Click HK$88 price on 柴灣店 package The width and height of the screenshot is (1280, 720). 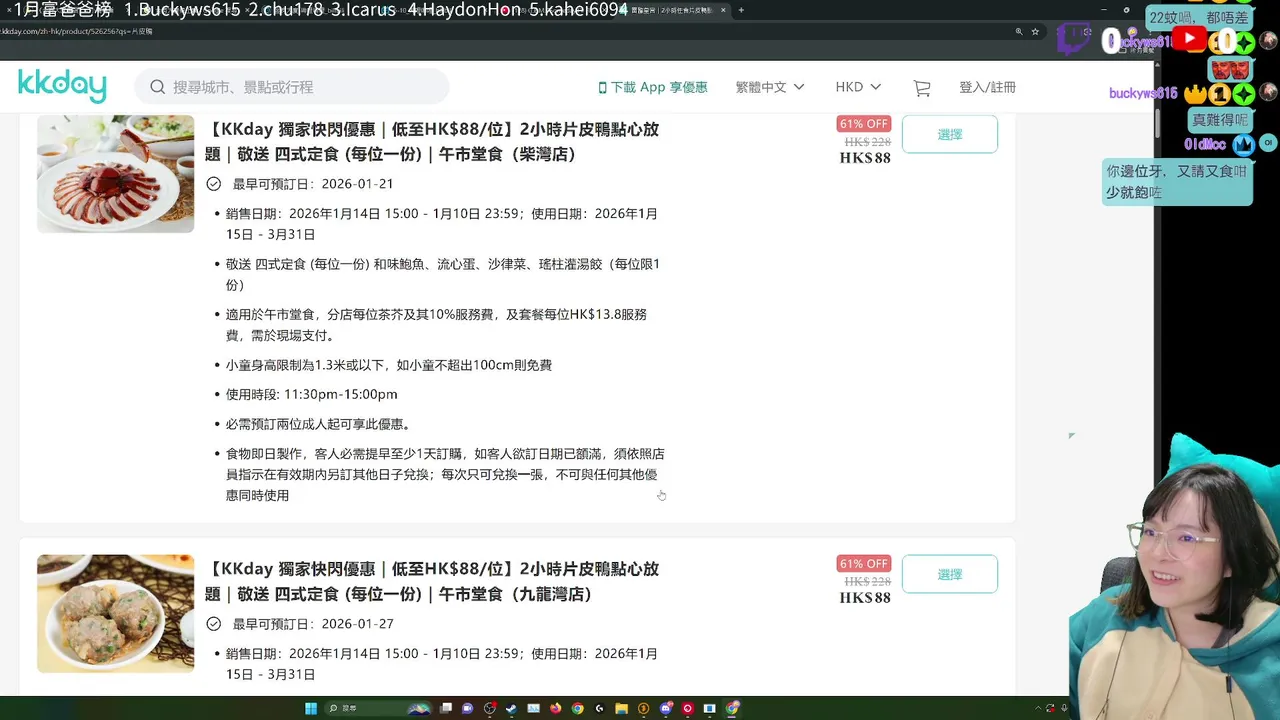click(865, 158)
